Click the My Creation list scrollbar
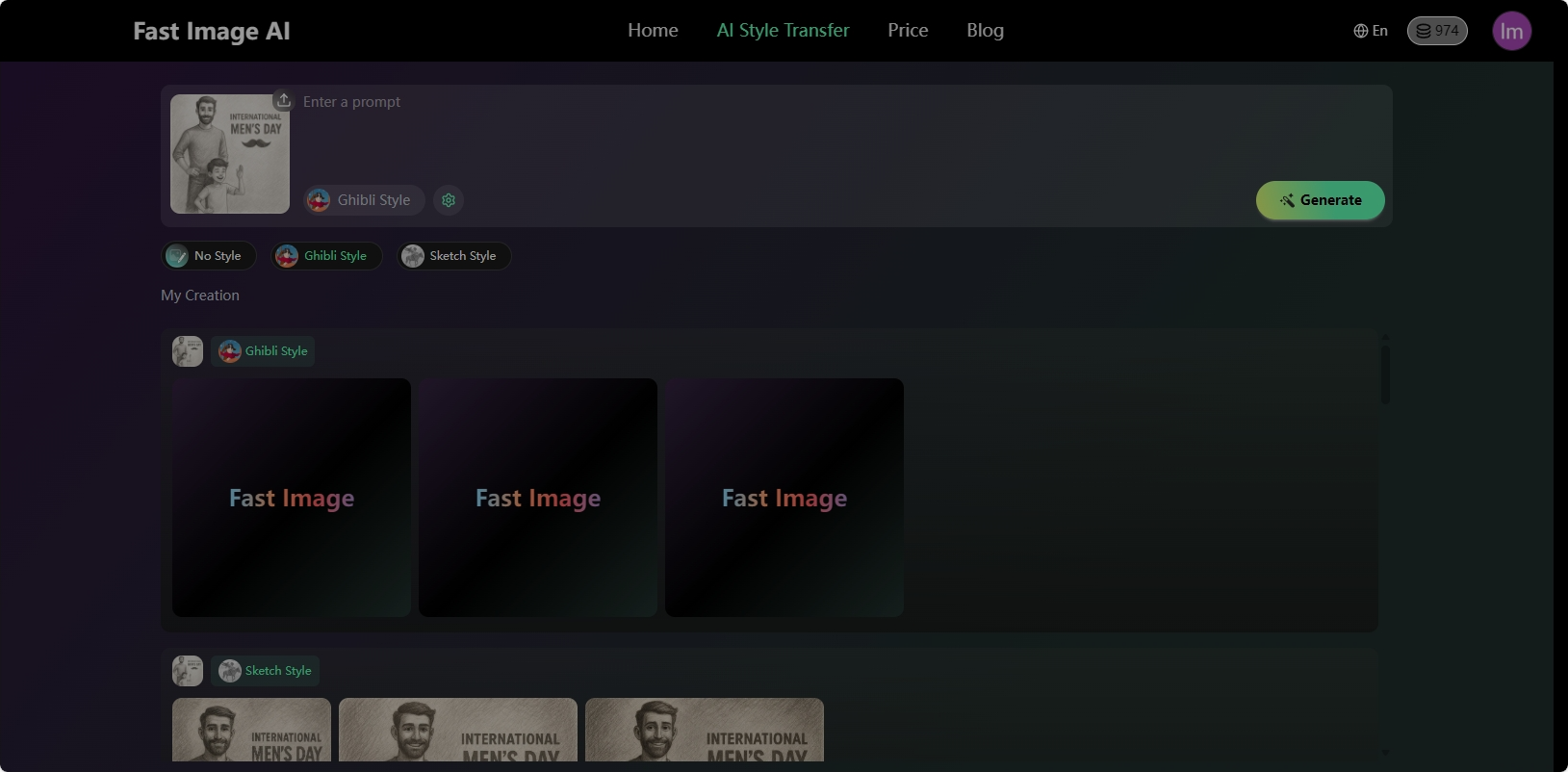1568x772 pixels. pyautogui.click(x=1385, y=375)
